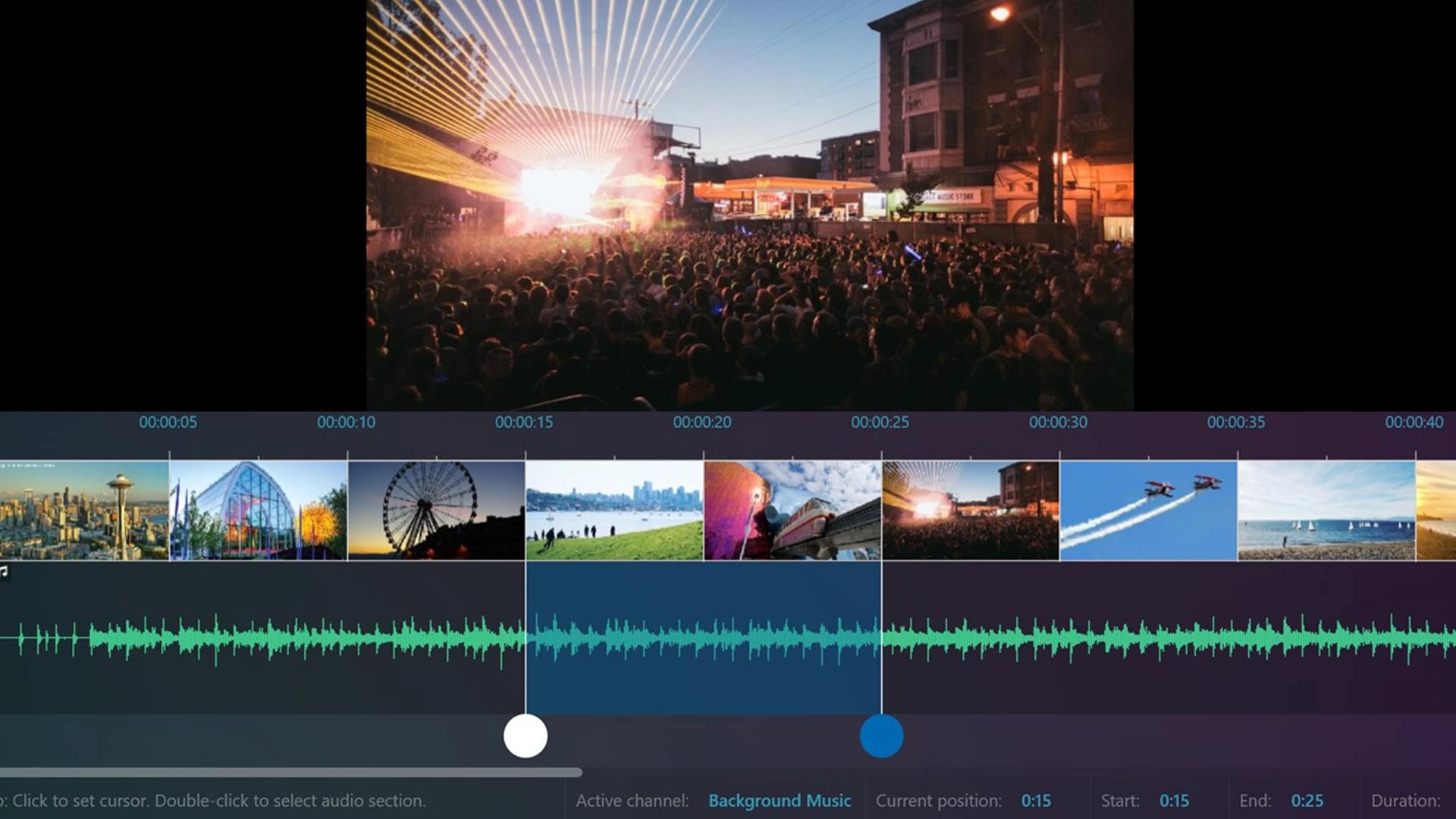Select the lake and green park thumbnail
1456x819 pixels.
tap(614, 510)
